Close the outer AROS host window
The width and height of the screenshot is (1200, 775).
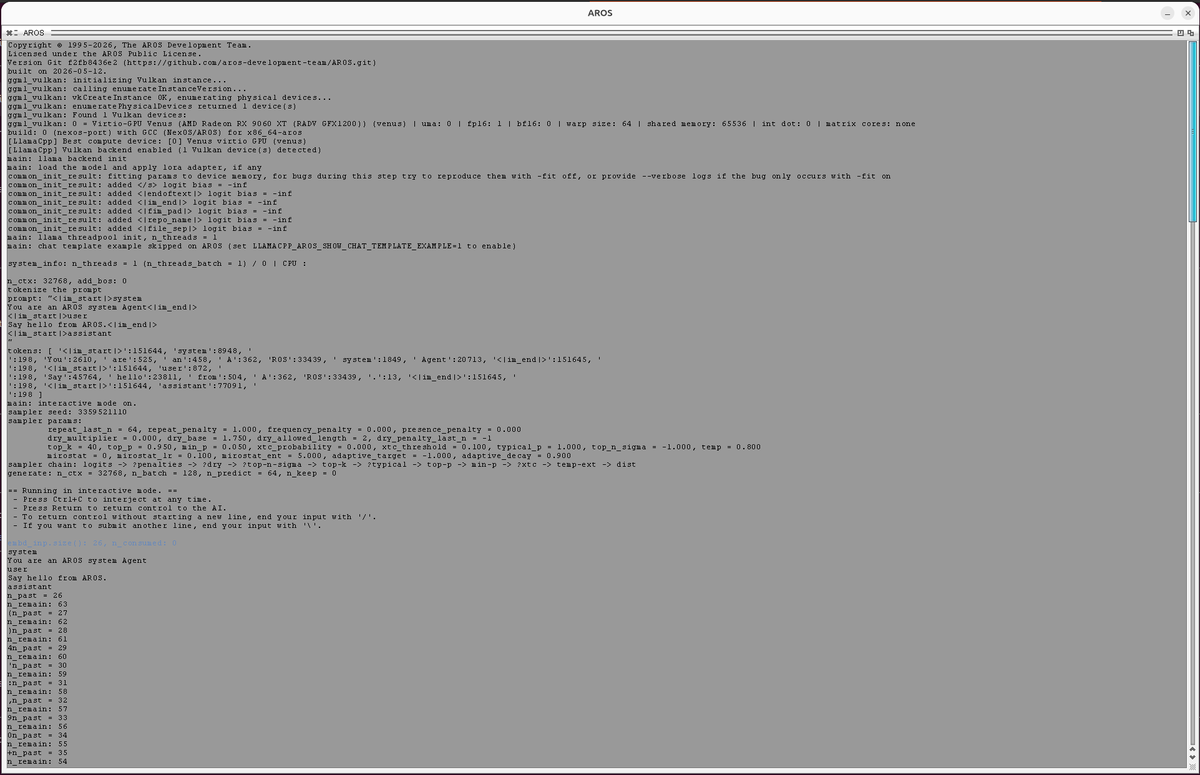click(x=1187, y=13)
